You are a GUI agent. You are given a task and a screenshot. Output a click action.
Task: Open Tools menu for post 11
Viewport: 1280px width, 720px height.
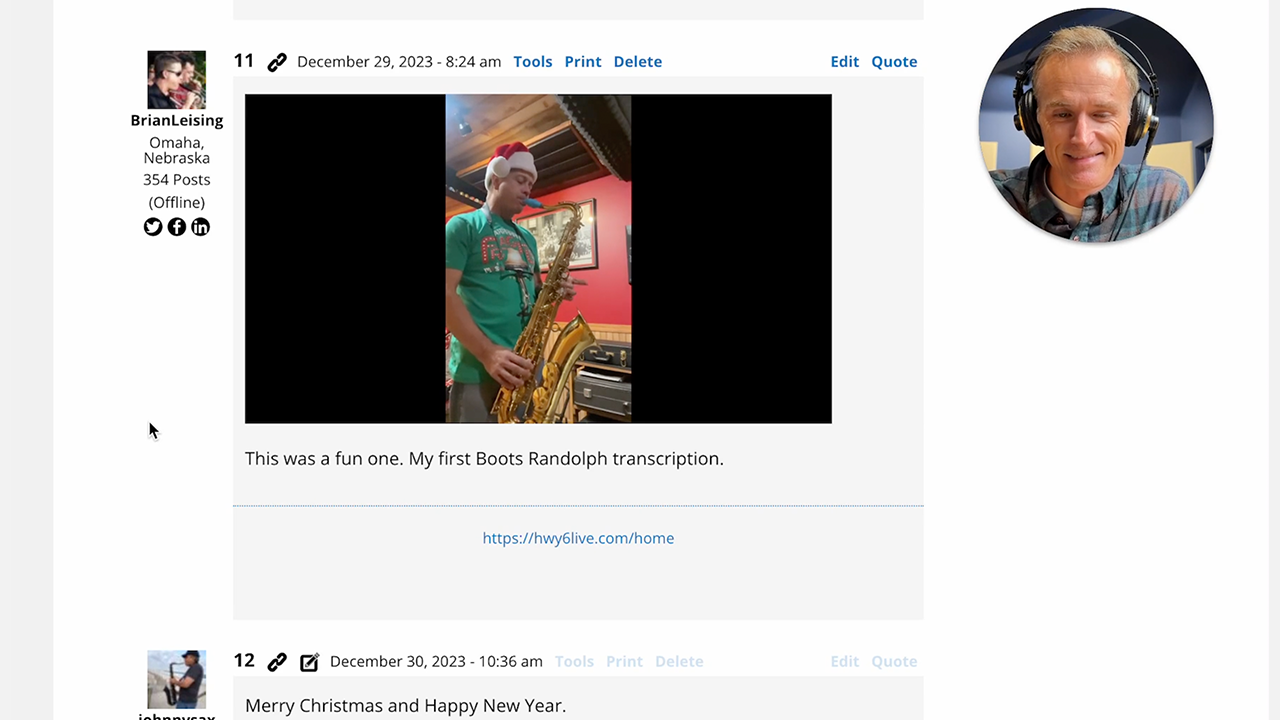533,62
